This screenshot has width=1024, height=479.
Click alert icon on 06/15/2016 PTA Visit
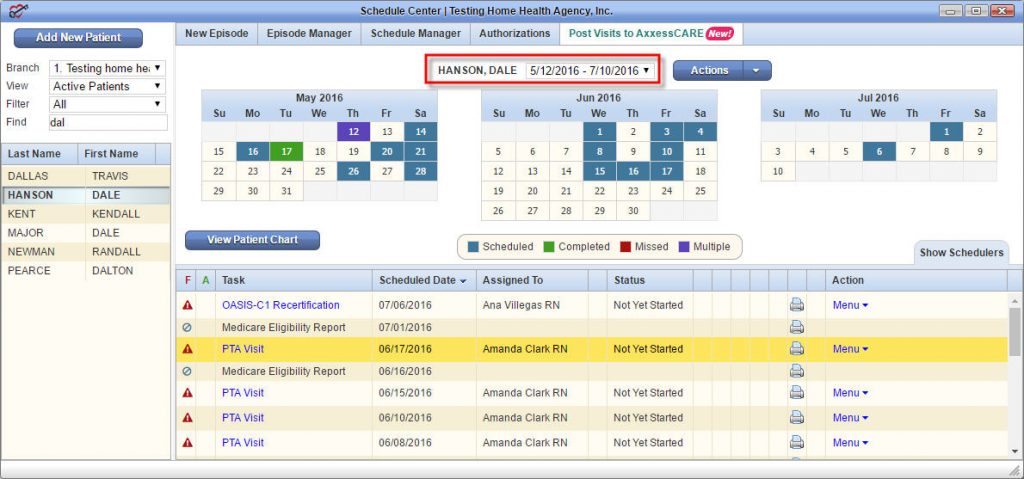coord(187,393)
